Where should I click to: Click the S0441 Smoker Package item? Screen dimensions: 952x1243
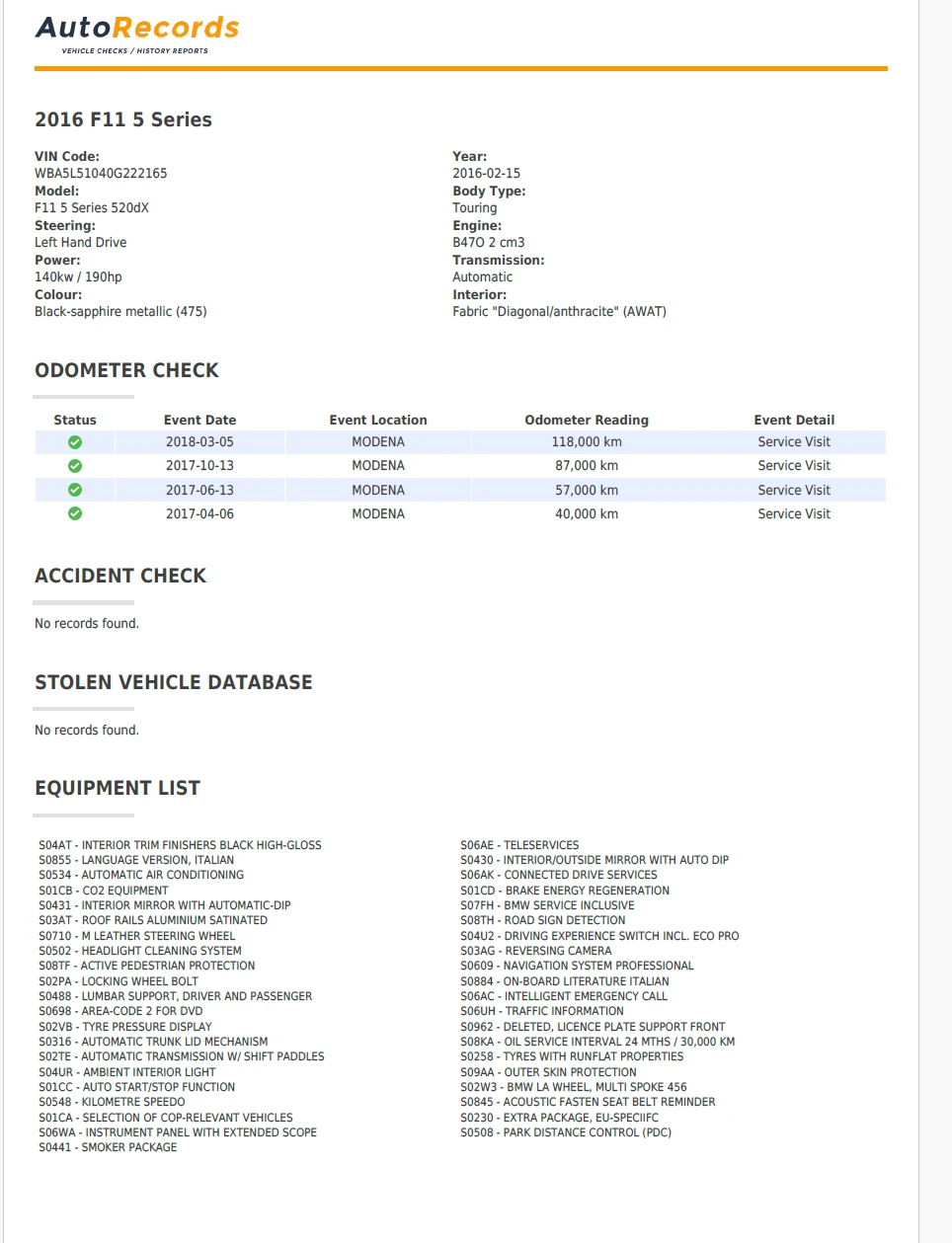pos(109,1147)
